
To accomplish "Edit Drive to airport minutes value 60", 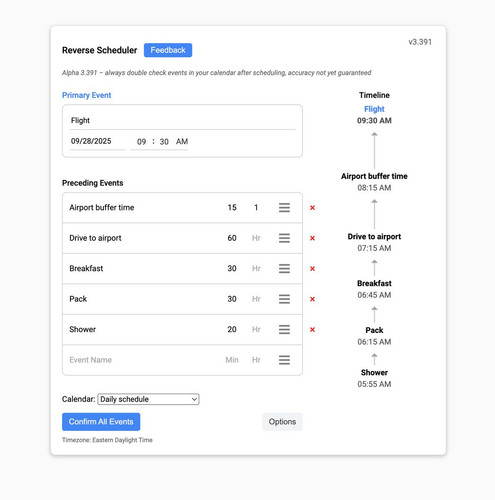I will (x=232, y=238).
